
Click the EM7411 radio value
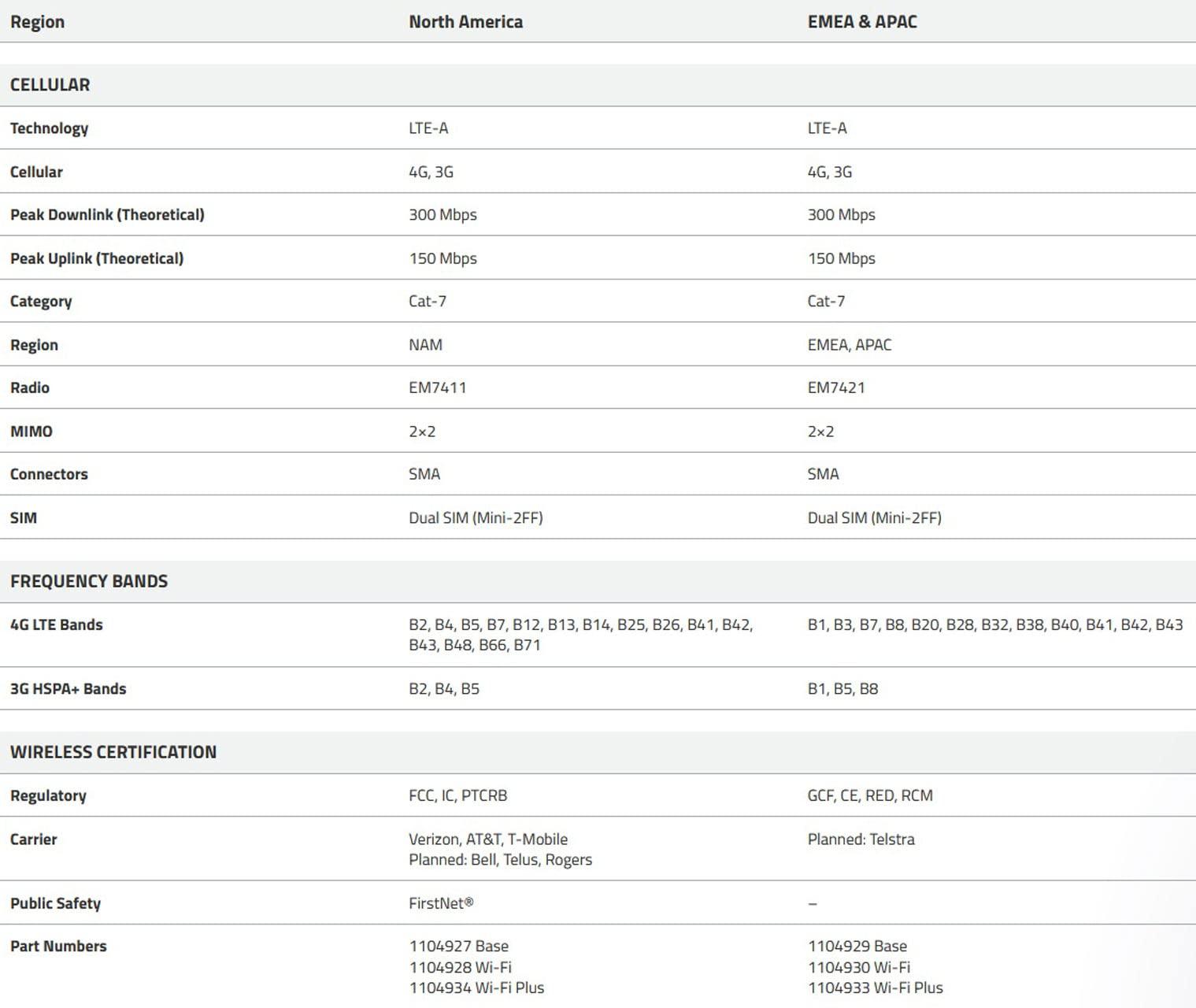[x=437, y=387]
